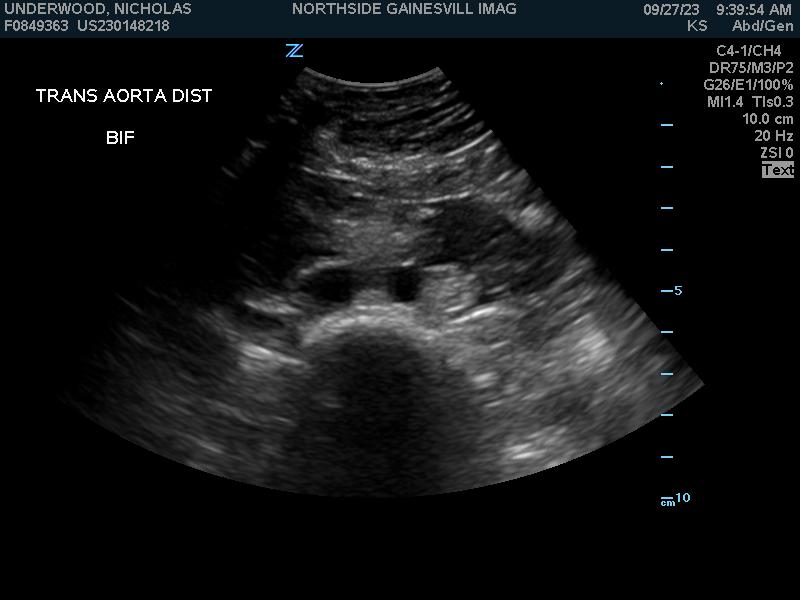
Task: Select patient name UNDERWOOD, NICHOLAS
Action: [x=98, y=9]
